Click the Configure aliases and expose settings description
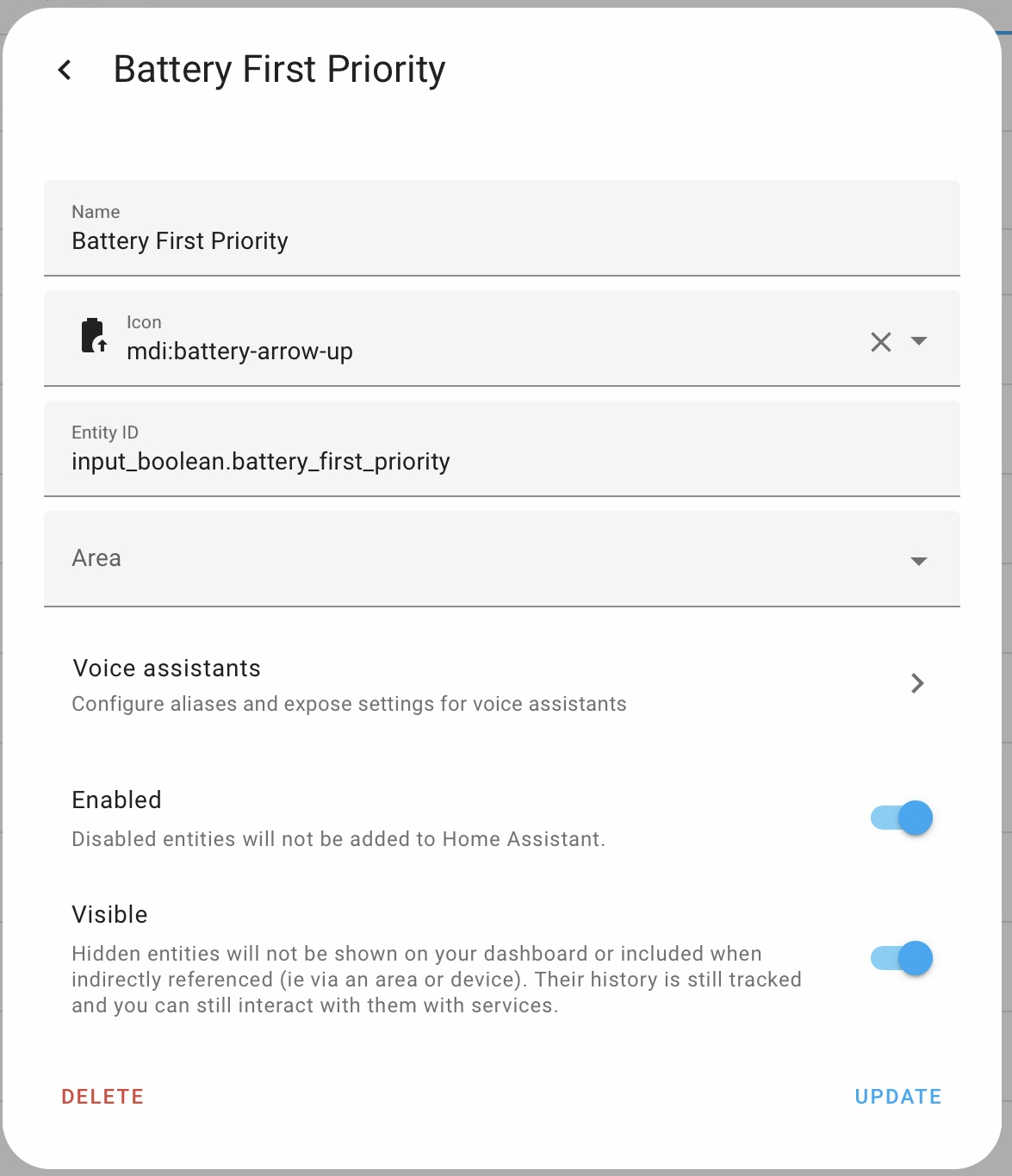The height and width of the screenshot is (1176, 1012). (349, 704)
